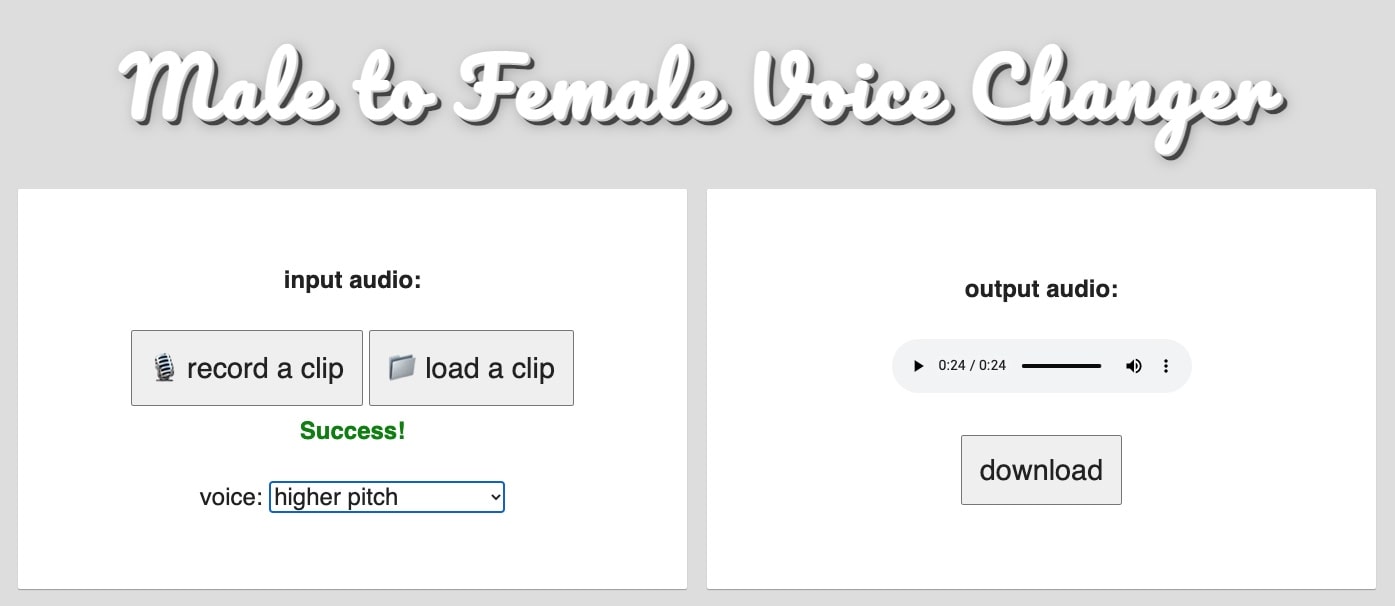Click the 0:24 / 0:24 time display
Screen dimensions: 1395x606
972,366
